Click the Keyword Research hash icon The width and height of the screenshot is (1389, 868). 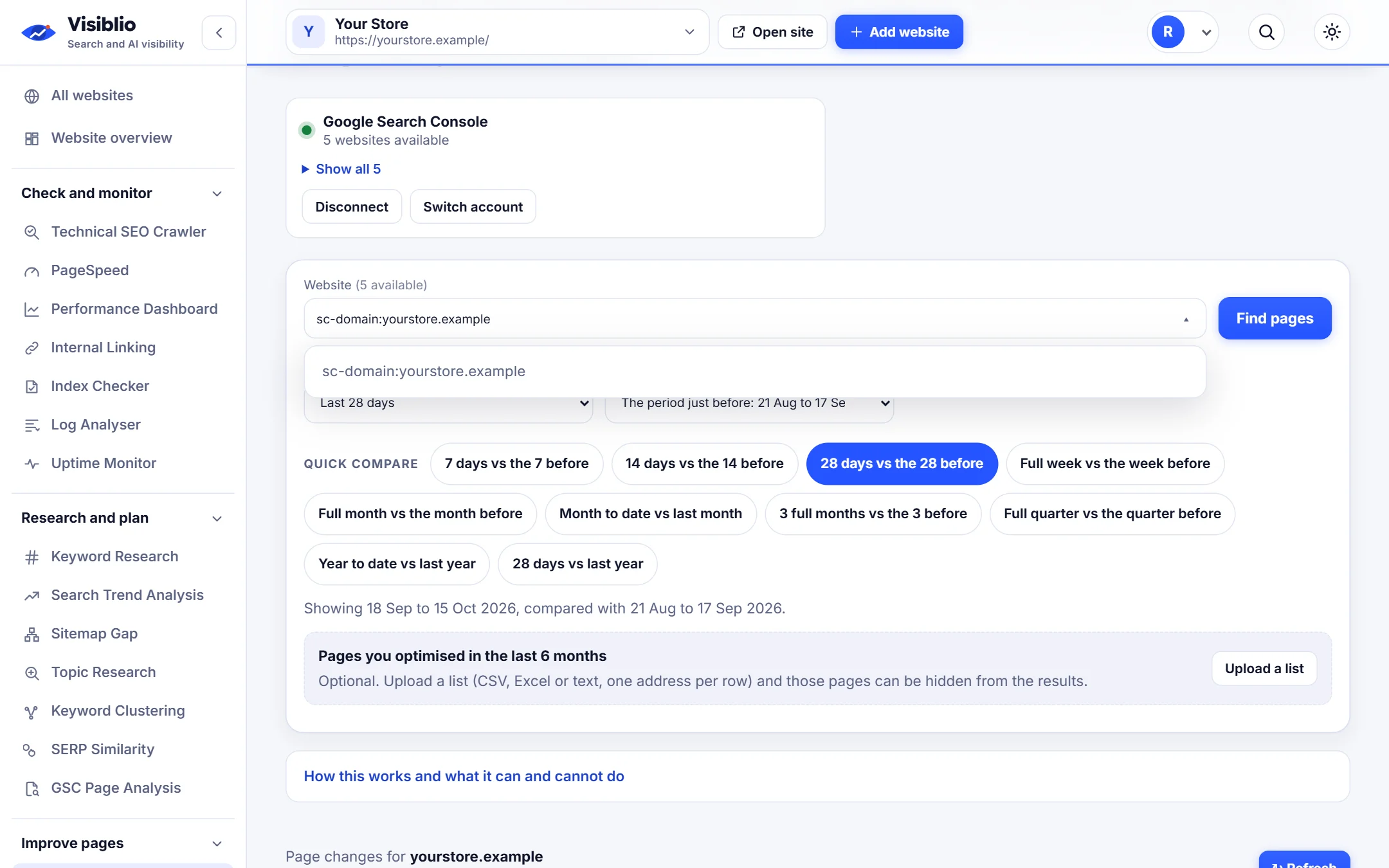pos(32,557)
